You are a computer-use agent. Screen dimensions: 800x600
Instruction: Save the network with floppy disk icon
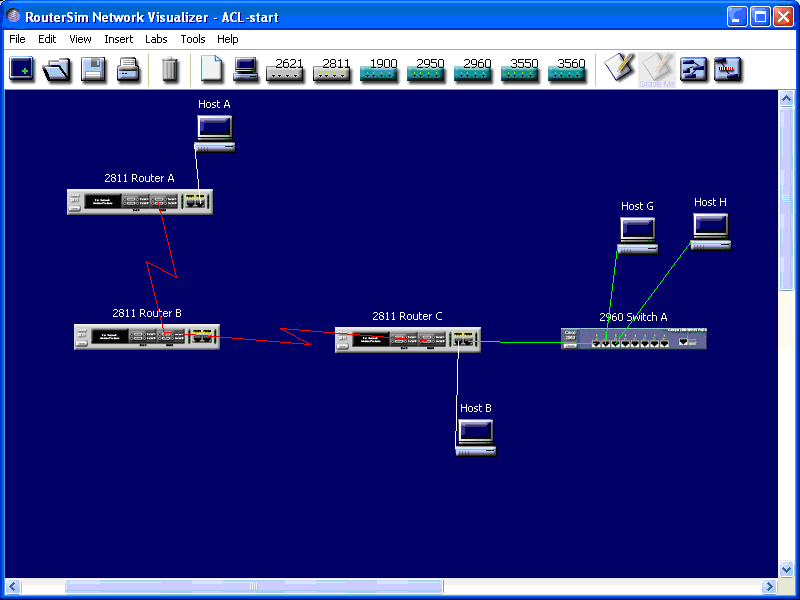pos(93,69)
